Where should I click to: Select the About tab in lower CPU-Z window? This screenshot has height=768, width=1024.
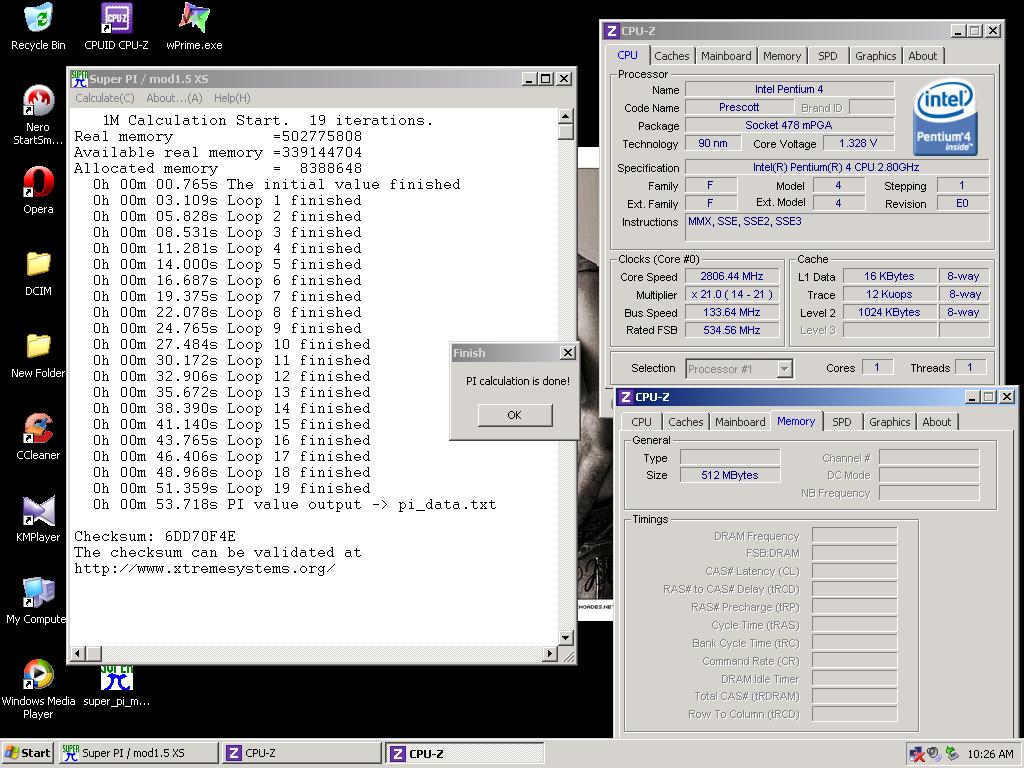[x=936, y=422]
